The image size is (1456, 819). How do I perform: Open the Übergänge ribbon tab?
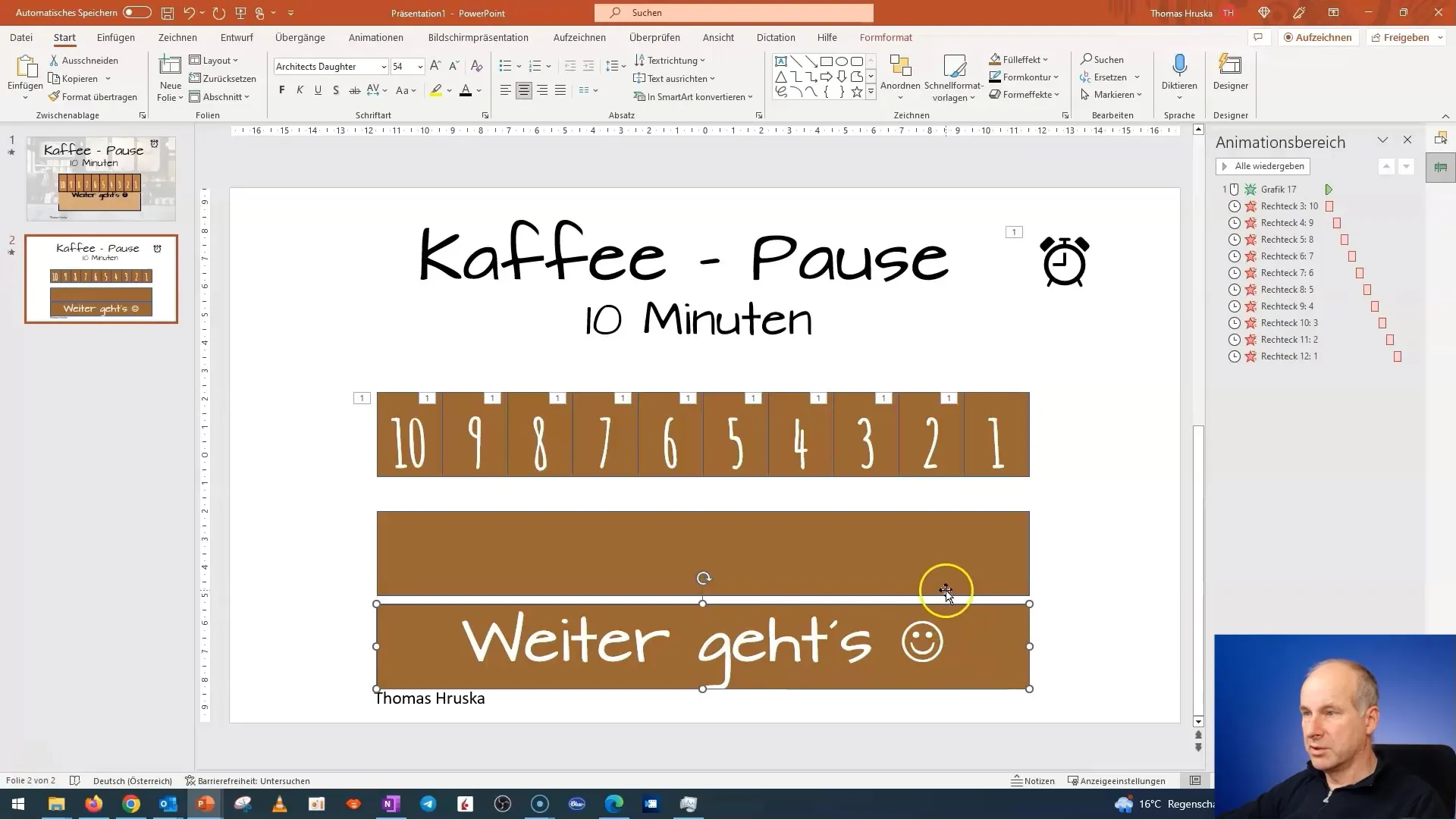pos(300,37)
